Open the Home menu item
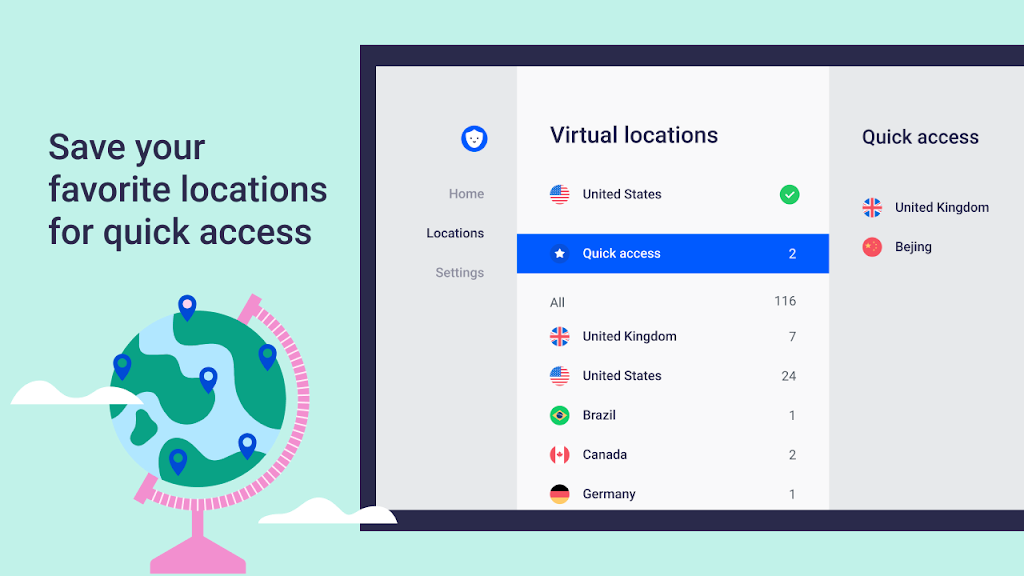The height and width of the screenshot is (576, 1024). pos(466,194)
